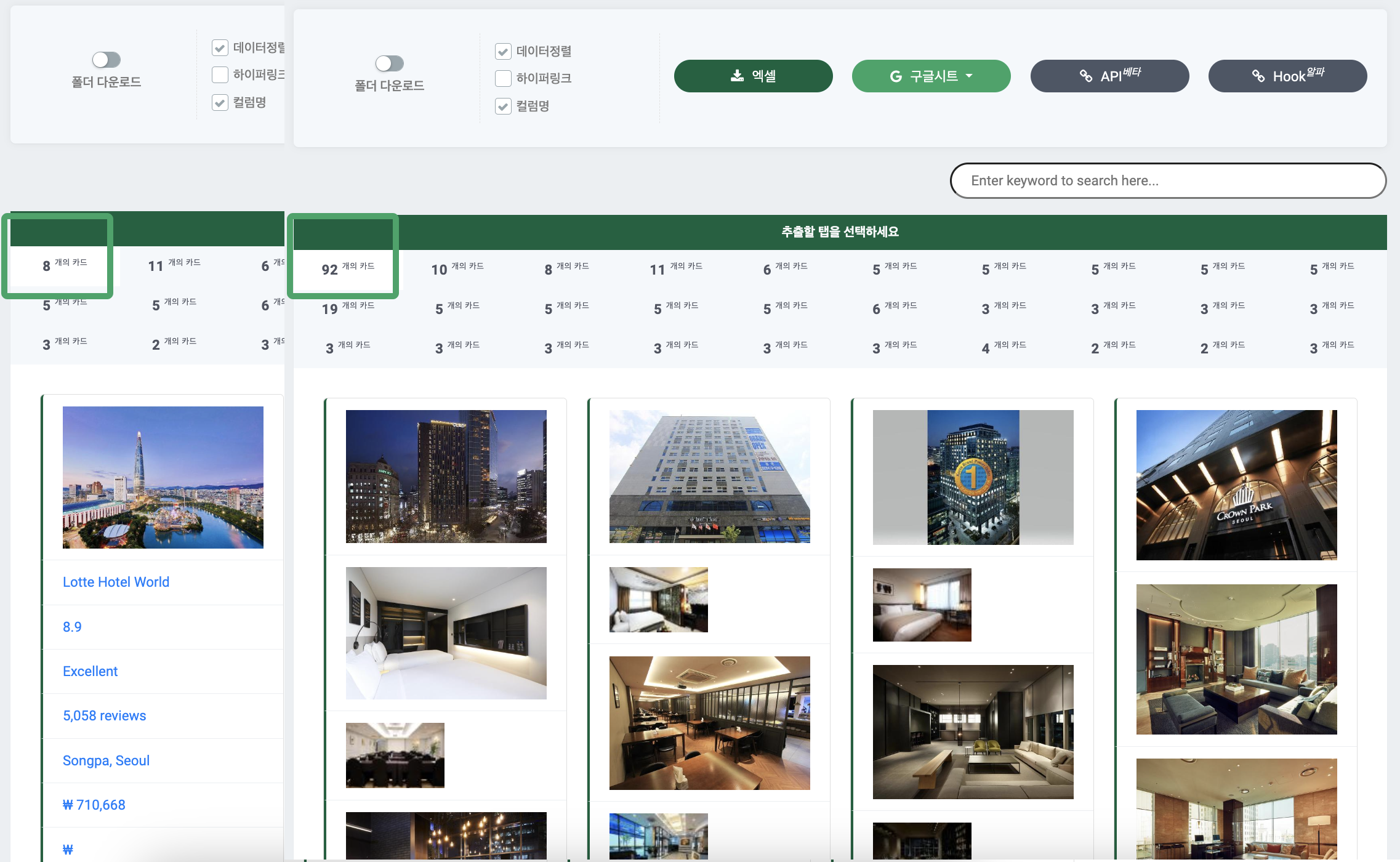Toggle the left folder download switch
Screen dimensions: 1400x862
pyautogui.click(x=106, y=60)
